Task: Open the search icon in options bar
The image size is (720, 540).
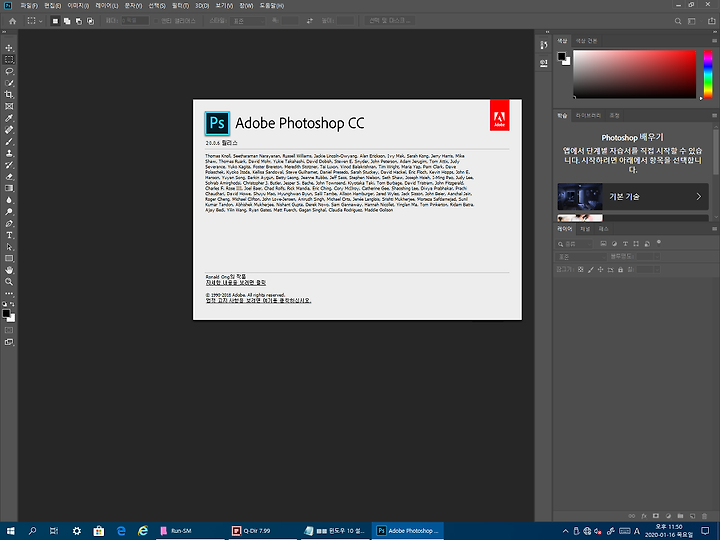Action: pos(678,21)
